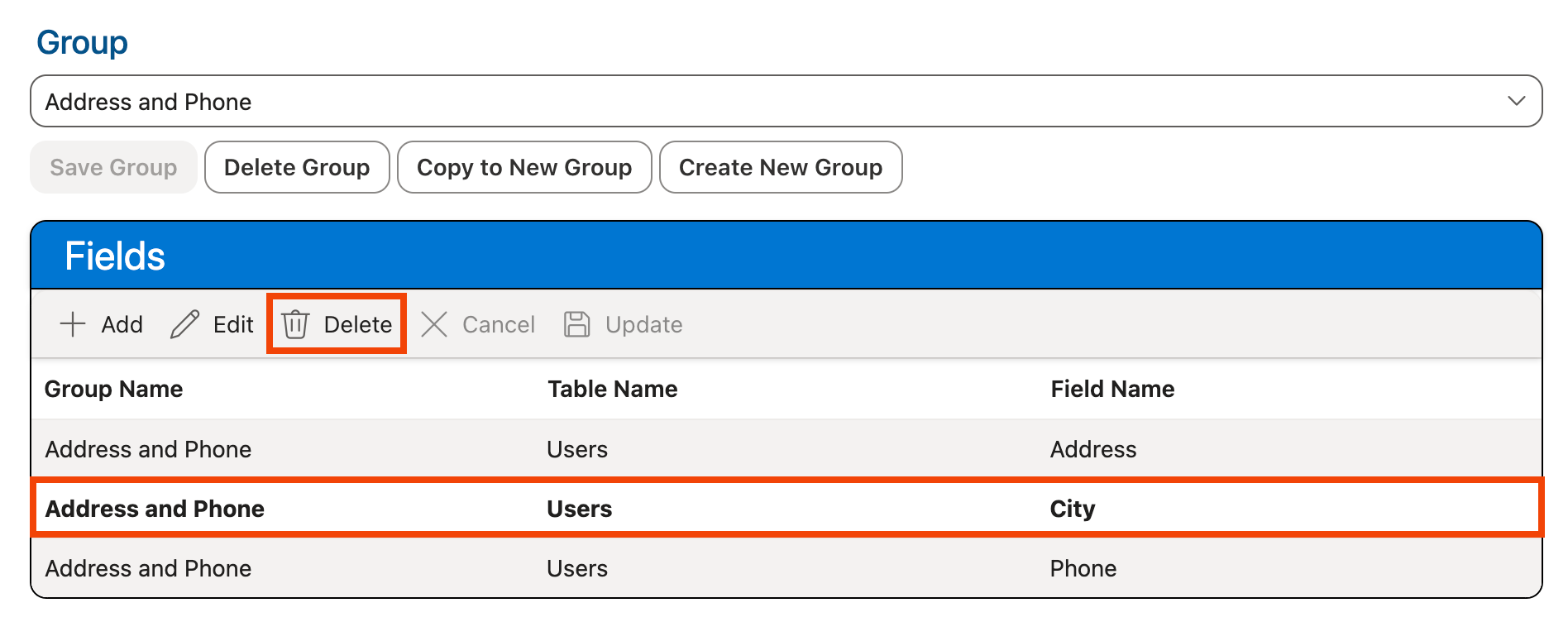The height and width of the screenshot is (622, 1568).
Task: Click the Users cell in the Phone row
Action: pos(577,568)
